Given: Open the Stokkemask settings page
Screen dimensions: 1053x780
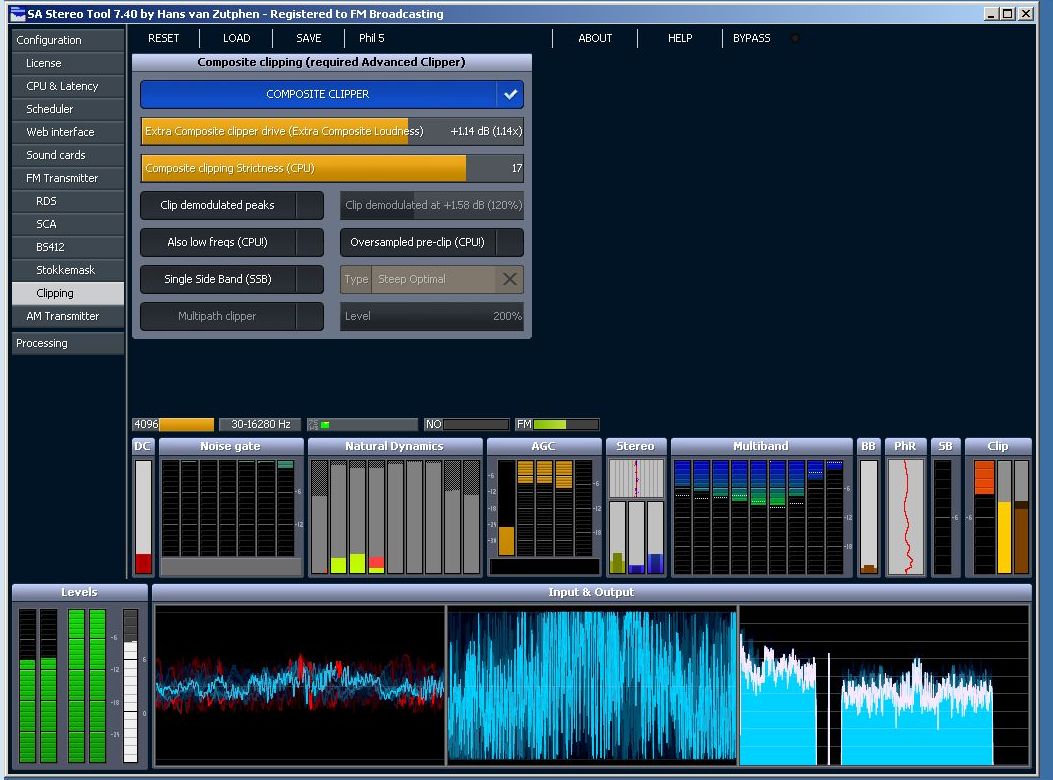Looking at the screenshot, I should (x=68, y=269).
